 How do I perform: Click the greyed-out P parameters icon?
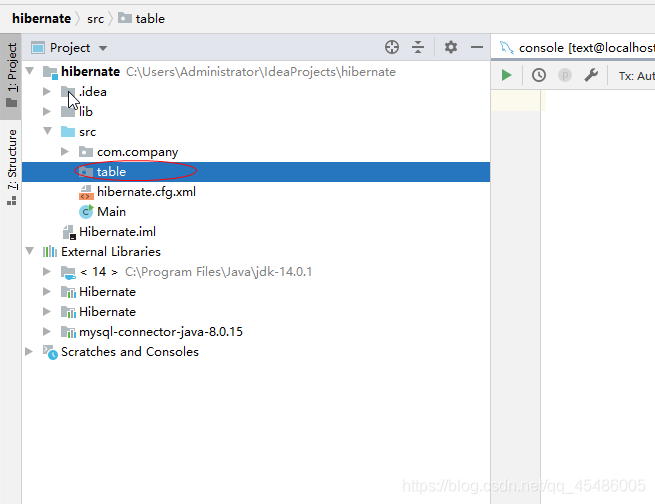tap(564, 75)
